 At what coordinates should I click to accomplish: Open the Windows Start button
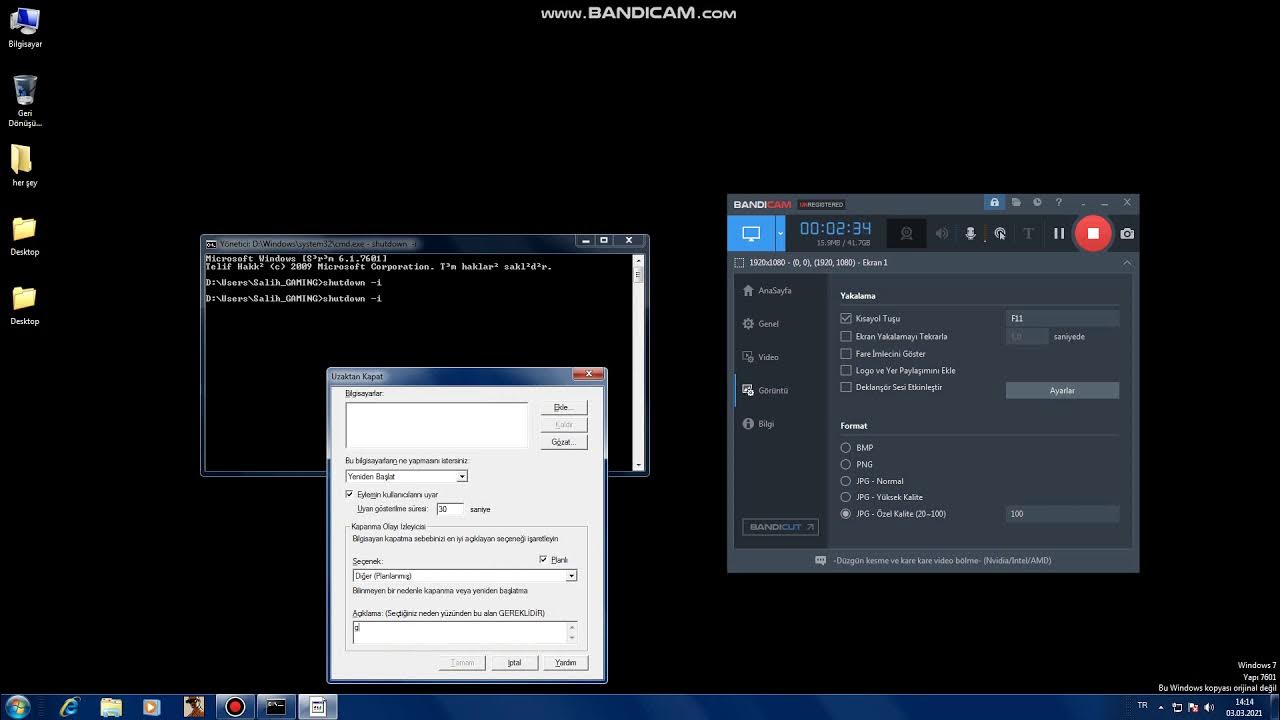17,707
